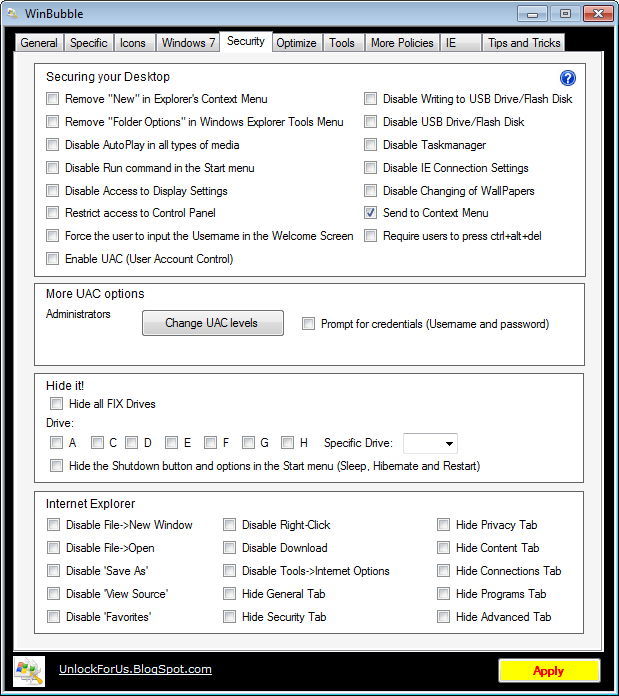Tick Disable 'View Source' checkbox
The height and width of the screenshot is (696, 619).
click(x=53, y=593)
